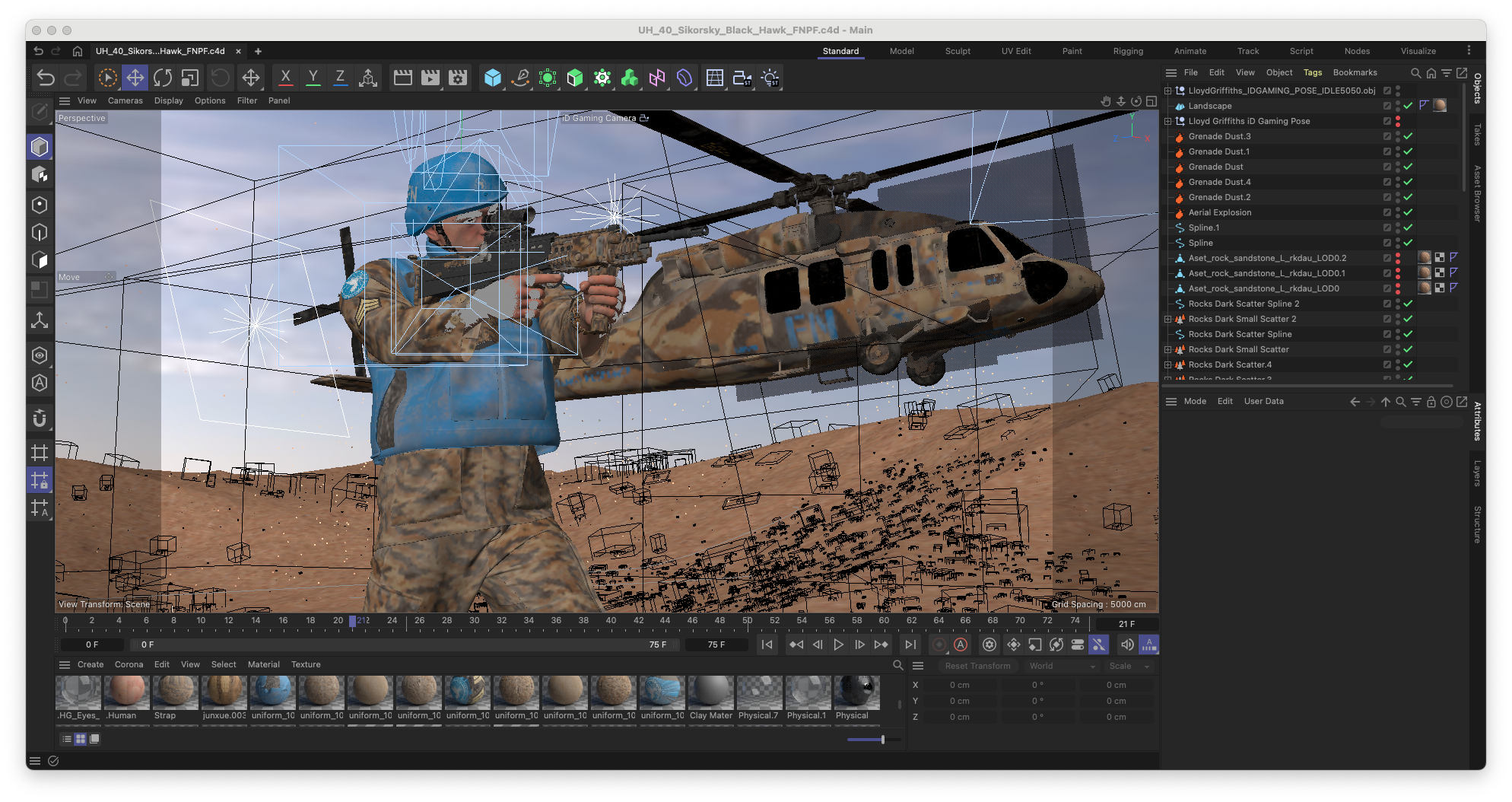Enable Axis mode tool

(x=40, y=320)
